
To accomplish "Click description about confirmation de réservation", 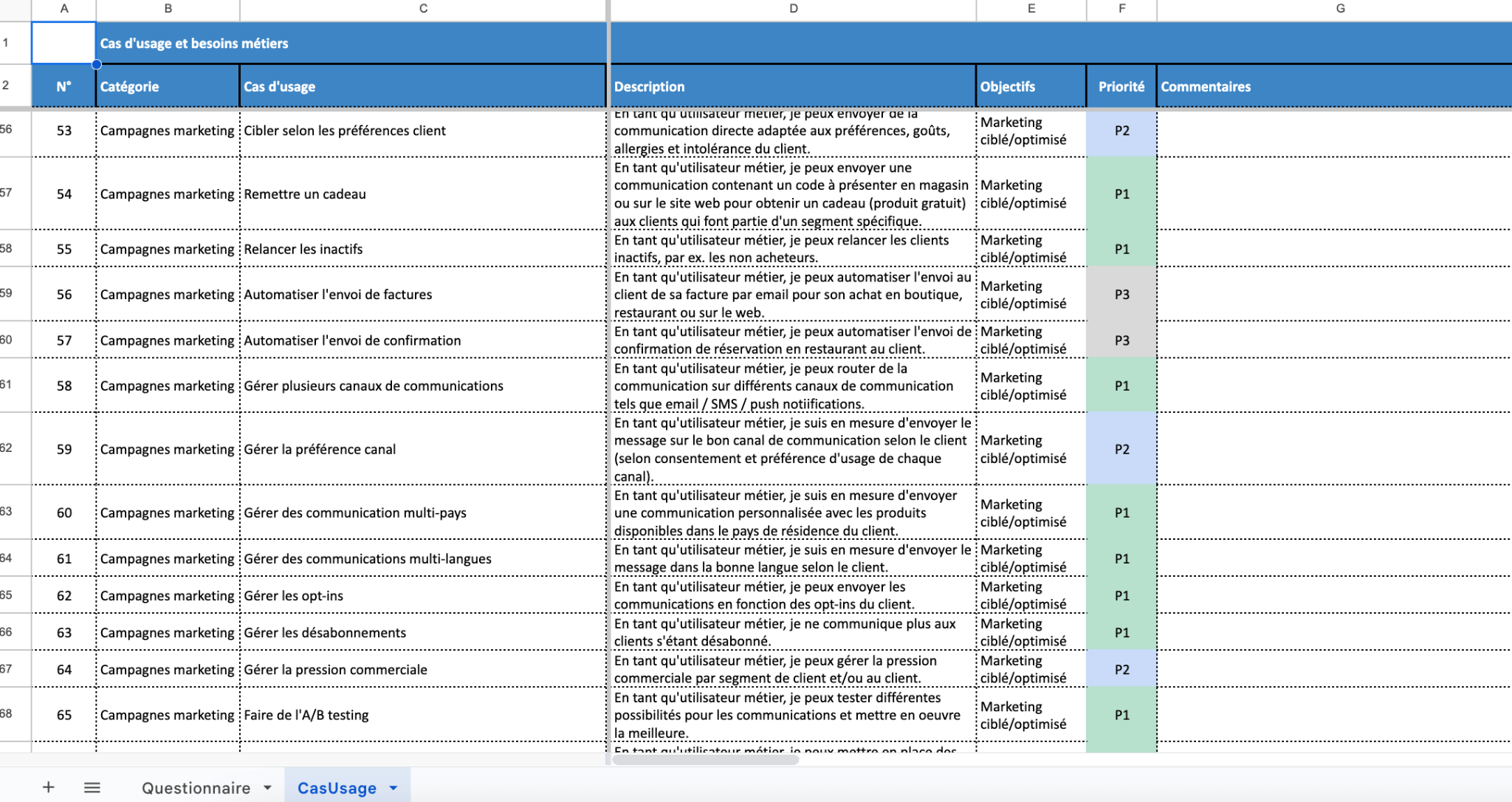I will tap(793, 340).
